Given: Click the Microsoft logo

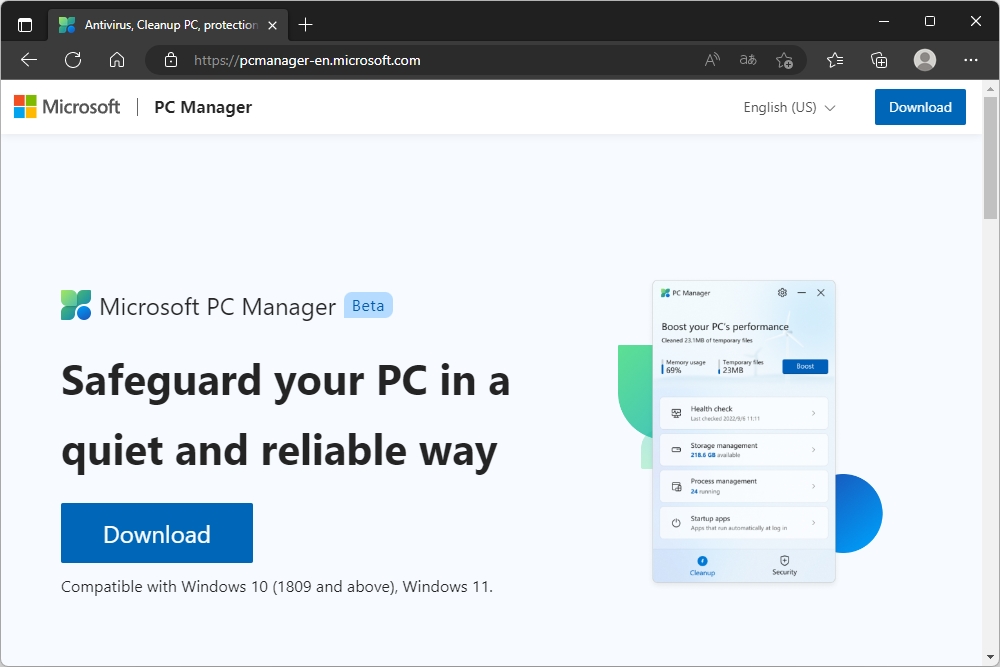Looking at the screenshot, I should click(x=25, y=106).
